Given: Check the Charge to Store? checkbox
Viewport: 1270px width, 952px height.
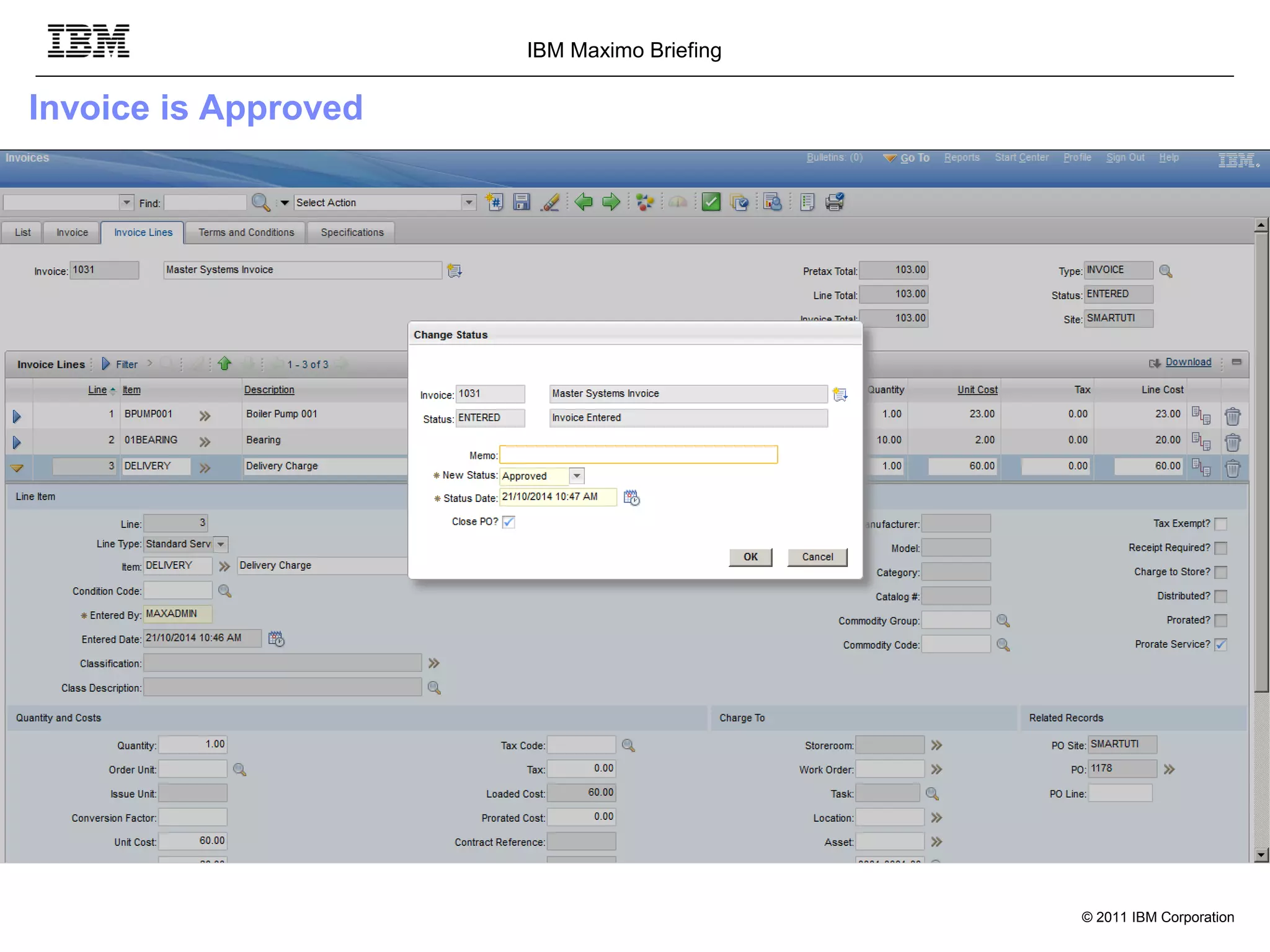Looking at the screenshot, I should tap(1220, 573).
